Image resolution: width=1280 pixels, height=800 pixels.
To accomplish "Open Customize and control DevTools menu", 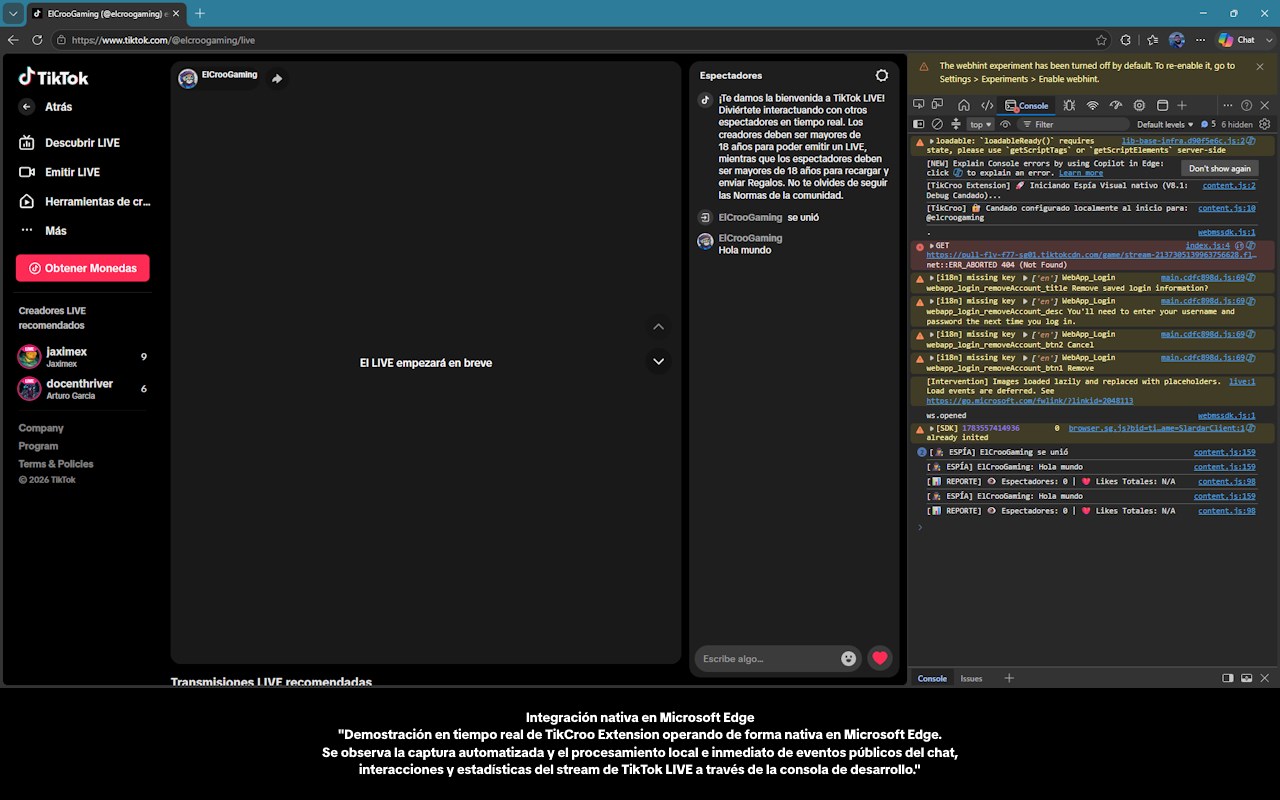I will coord(1228,105).
